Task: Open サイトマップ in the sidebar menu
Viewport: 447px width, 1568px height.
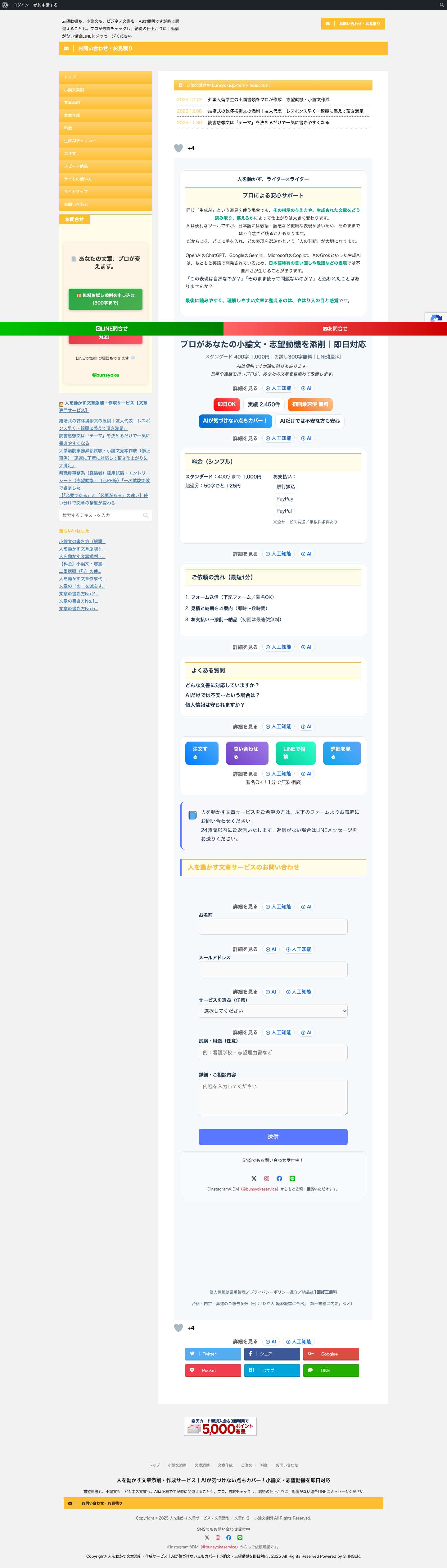Action: (105, 192)
